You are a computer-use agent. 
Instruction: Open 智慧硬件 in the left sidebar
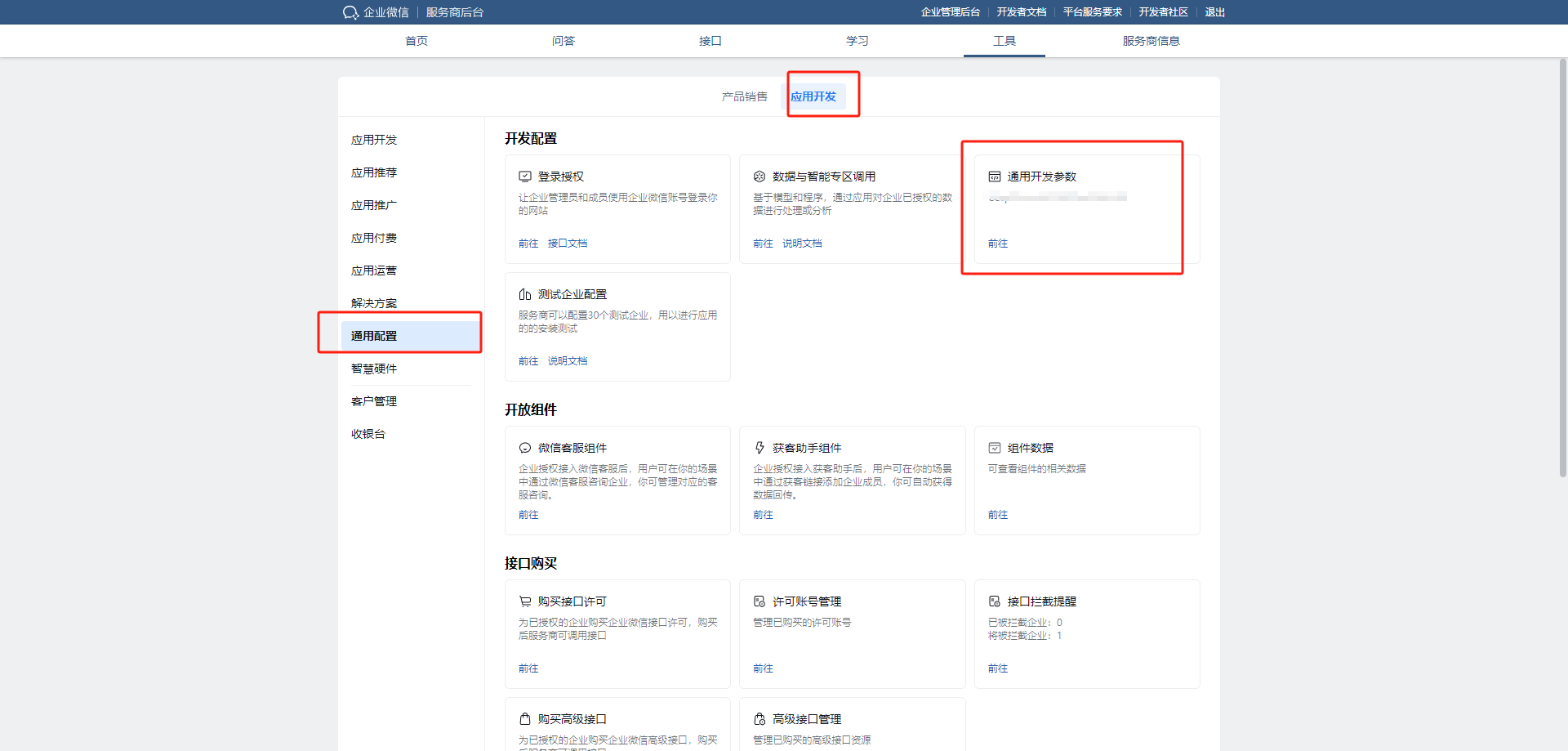pyautogui.click(x=374, y=369)
